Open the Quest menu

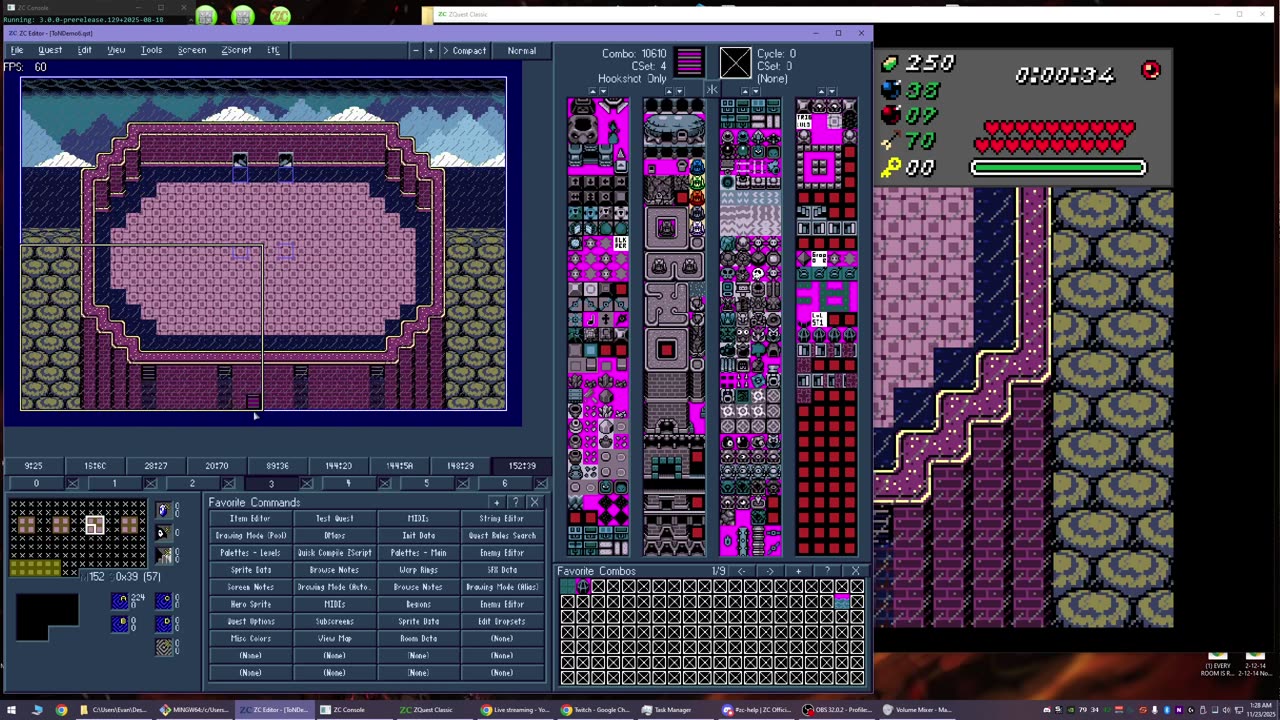click(50, 50)
